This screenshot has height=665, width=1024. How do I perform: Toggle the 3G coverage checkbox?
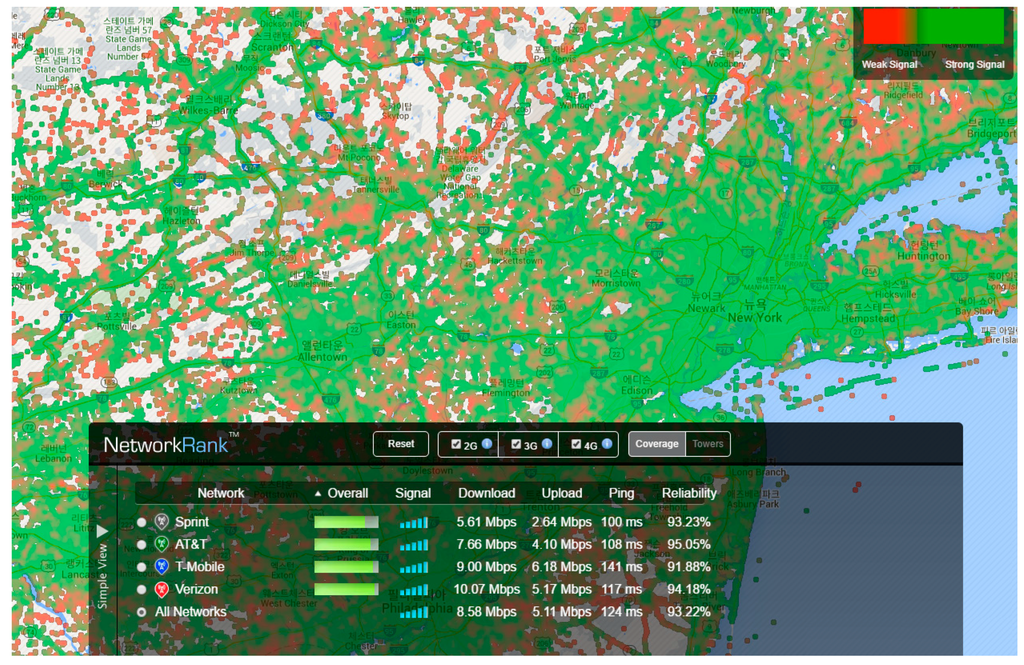(516, 445)
